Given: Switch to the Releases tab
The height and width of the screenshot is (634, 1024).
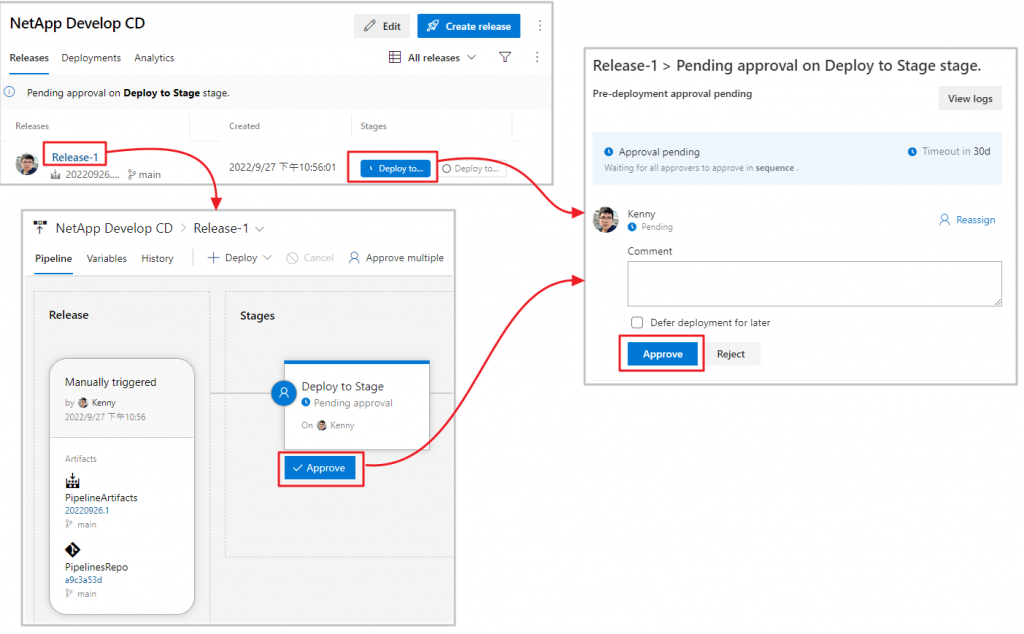Looking at the screenshot, I should tap(29, 58).
